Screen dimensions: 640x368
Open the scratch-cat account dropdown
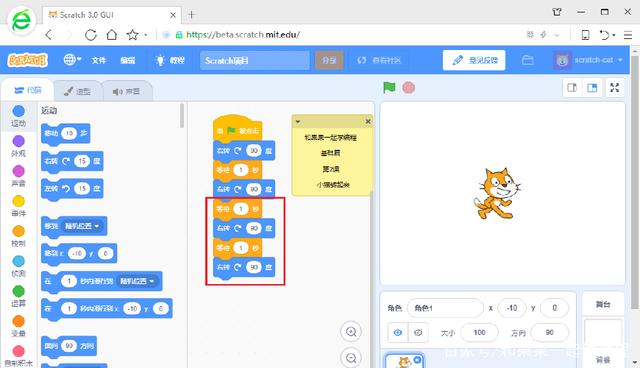click(588, 60)
